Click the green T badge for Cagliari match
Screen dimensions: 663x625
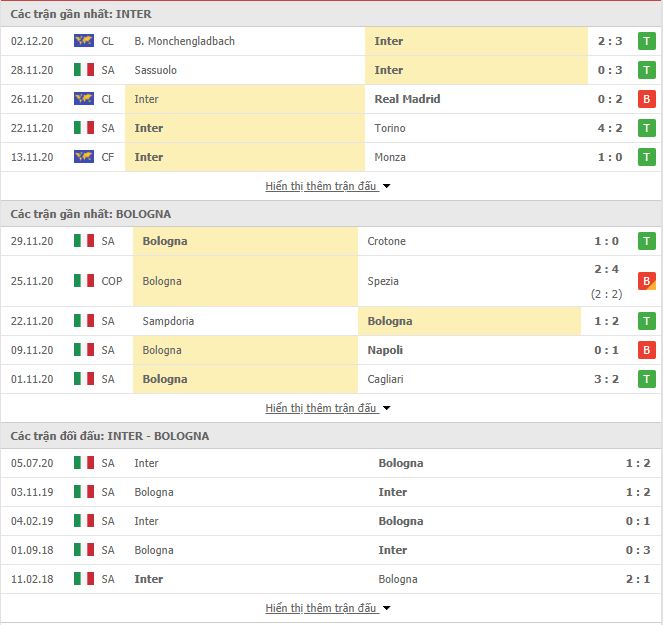coord(647,379)
